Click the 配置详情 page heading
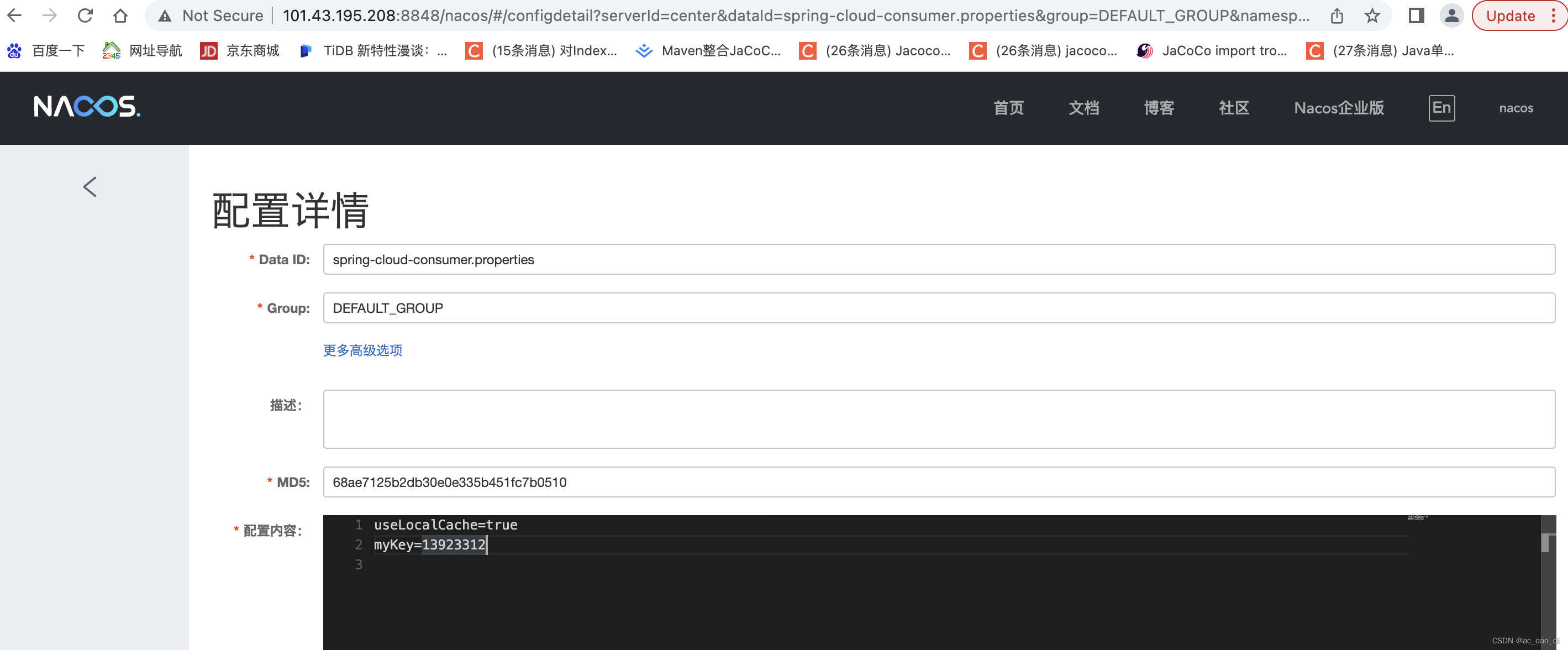This screenshot has height=650, width=1568. [291, 210]
